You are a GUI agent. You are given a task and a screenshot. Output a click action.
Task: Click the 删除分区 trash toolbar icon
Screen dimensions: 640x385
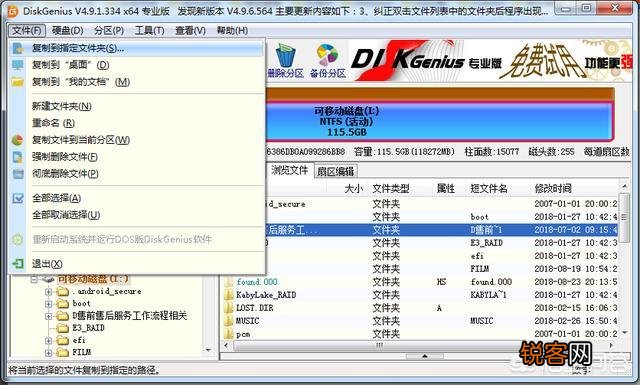285,56
